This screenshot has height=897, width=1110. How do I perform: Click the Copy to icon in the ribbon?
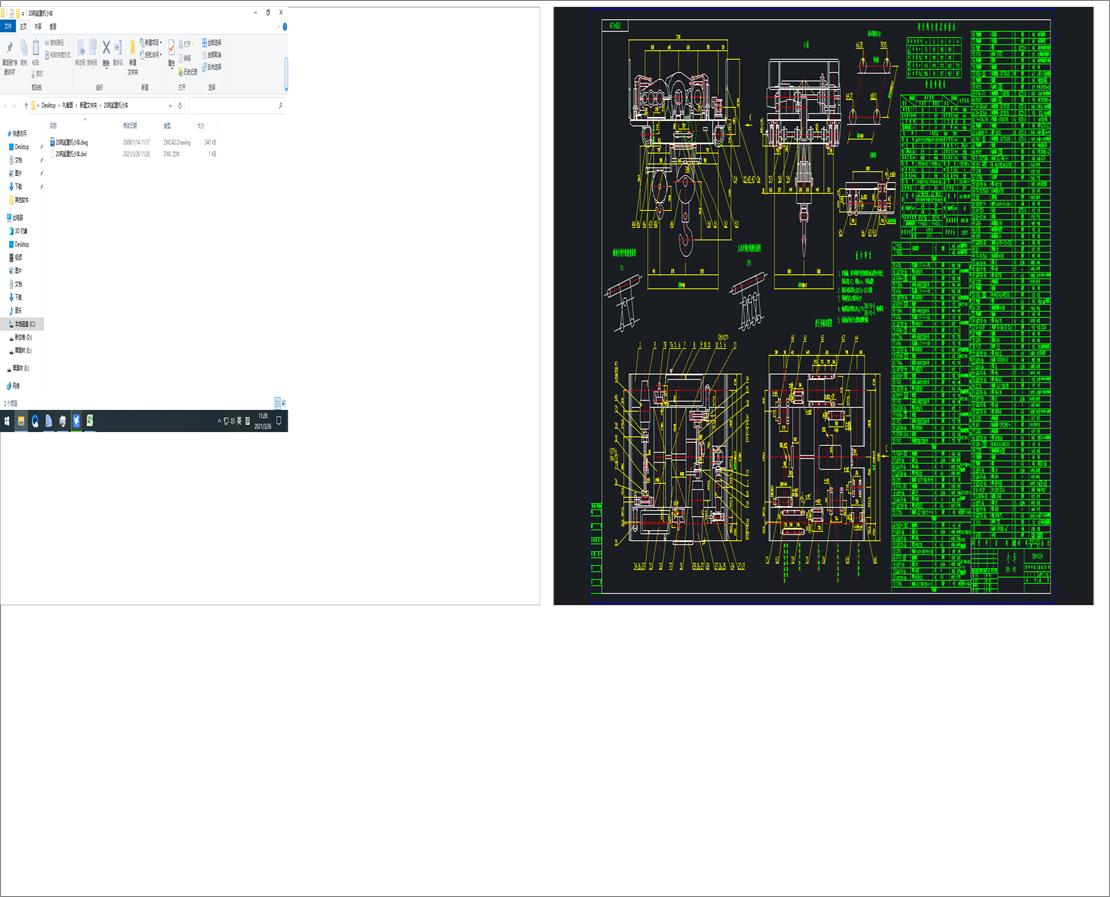point(92,48)
